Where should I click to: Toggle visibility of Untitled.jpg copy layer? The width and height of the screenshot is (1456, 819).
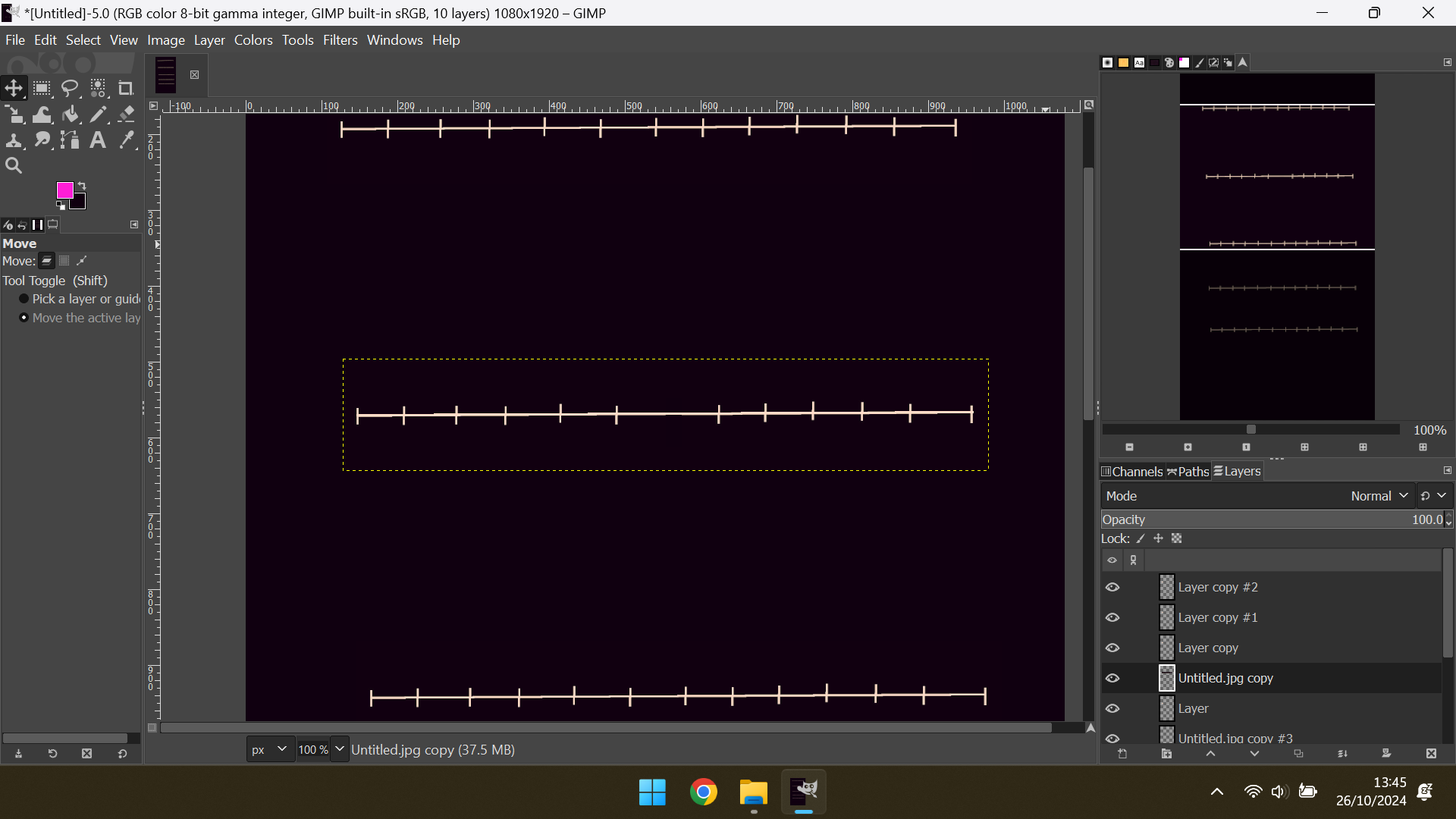(x=1112, y=678)
